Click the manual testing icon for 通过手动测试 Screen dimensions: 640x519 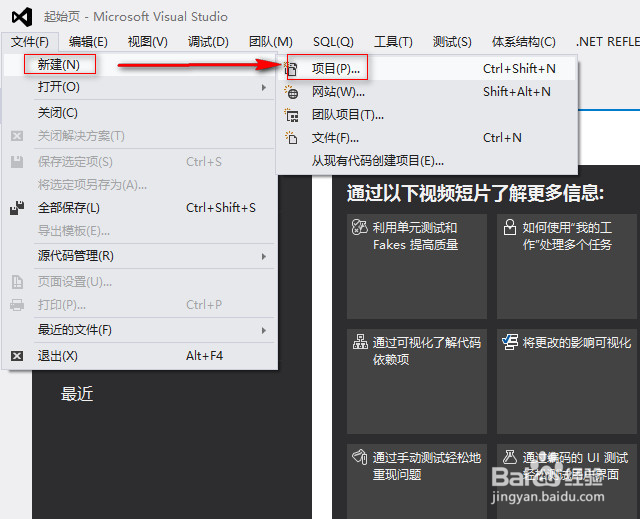(x=360, y=457)
